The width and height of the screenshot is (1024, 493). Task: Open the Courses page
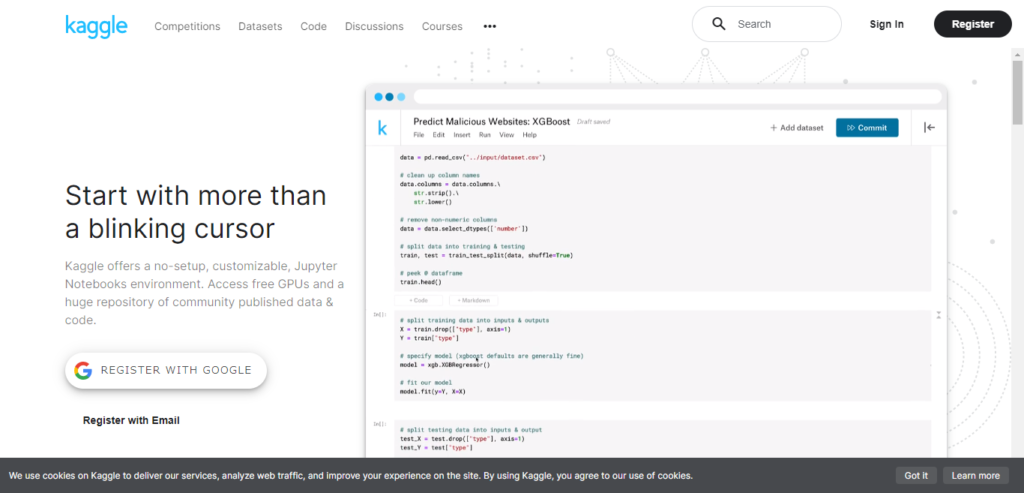(x=442, y=27)
